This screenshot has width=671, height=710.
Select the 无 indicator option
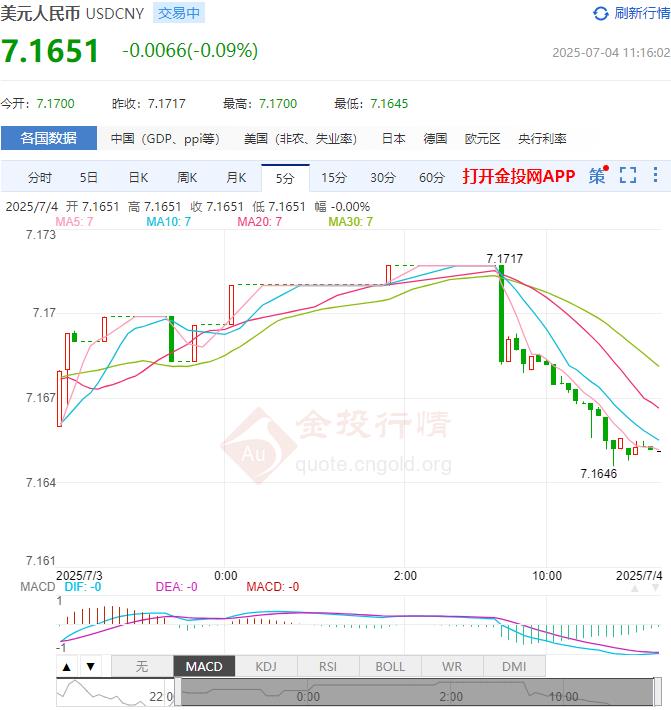point(142,667)
